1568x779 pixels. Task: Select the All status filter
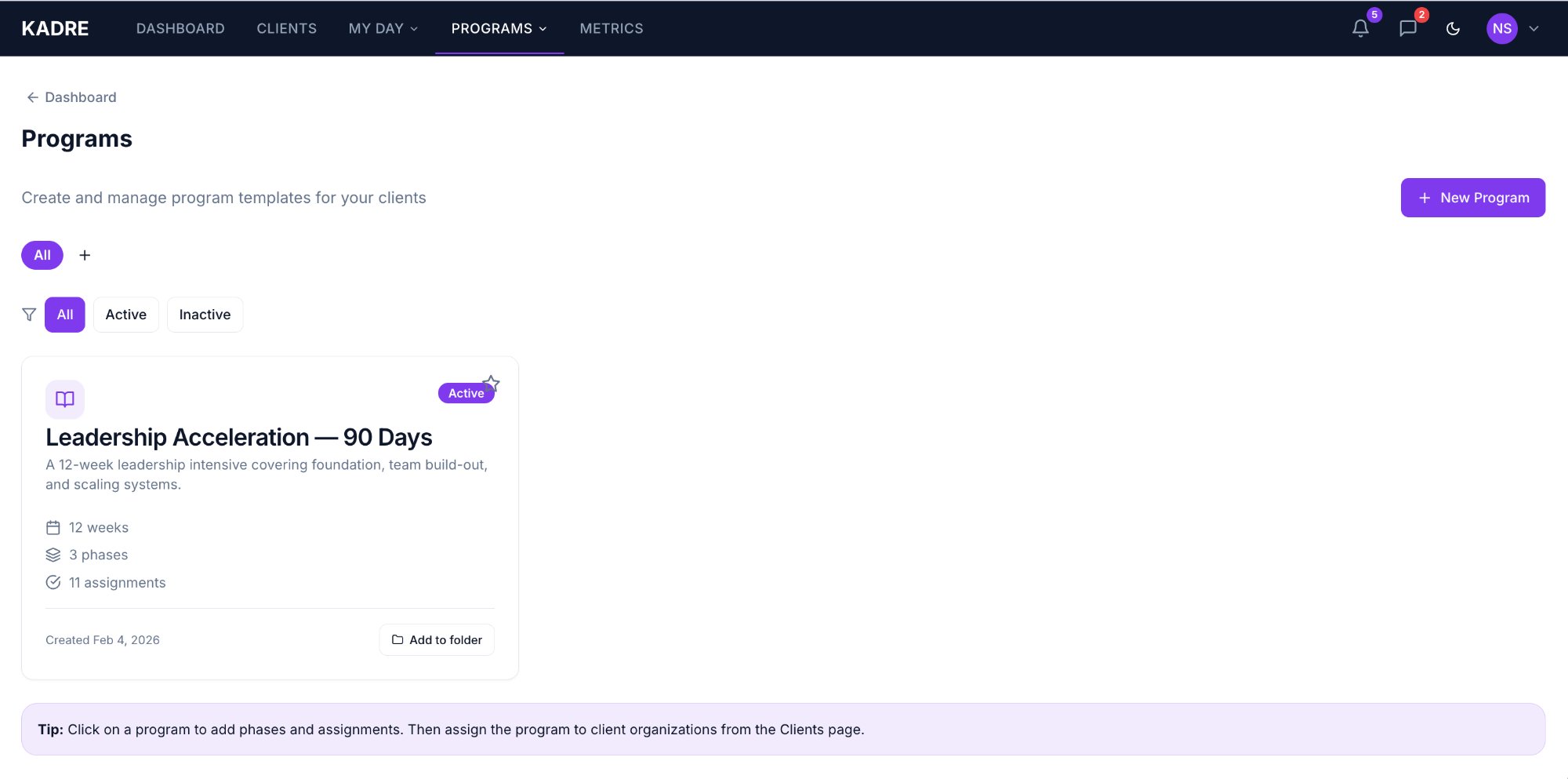point(64,314)
